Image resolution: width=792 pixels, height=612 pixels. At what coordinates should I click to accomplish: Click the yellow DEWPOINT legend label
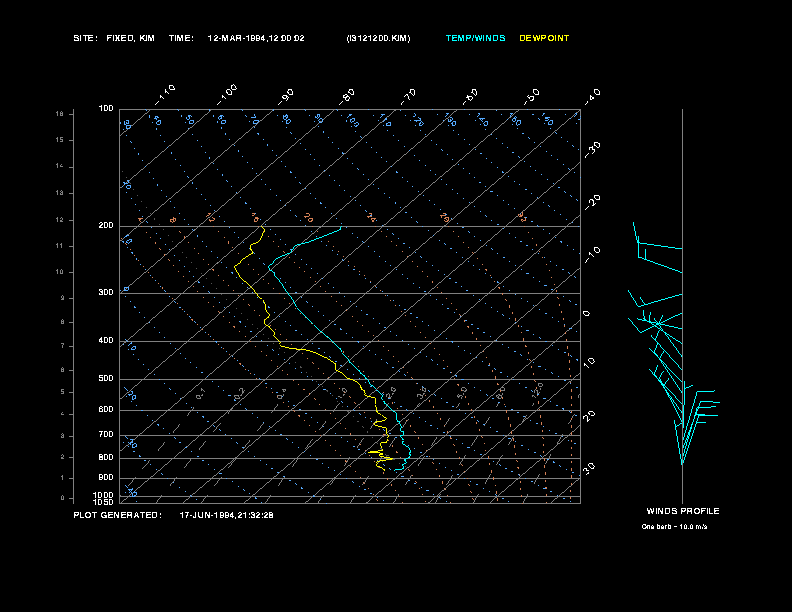544,38
